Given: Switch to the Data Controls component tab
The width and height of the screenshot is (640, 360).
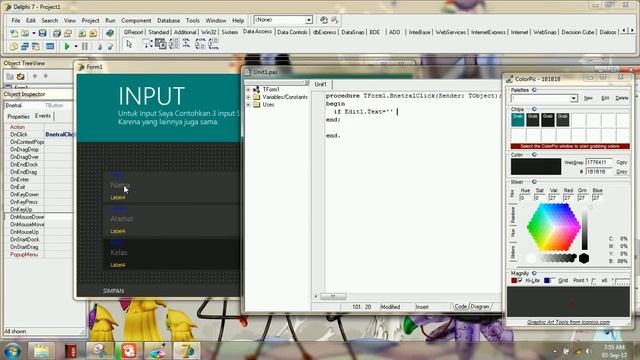Looking at the screenshot, I should [x=292, y=32].
